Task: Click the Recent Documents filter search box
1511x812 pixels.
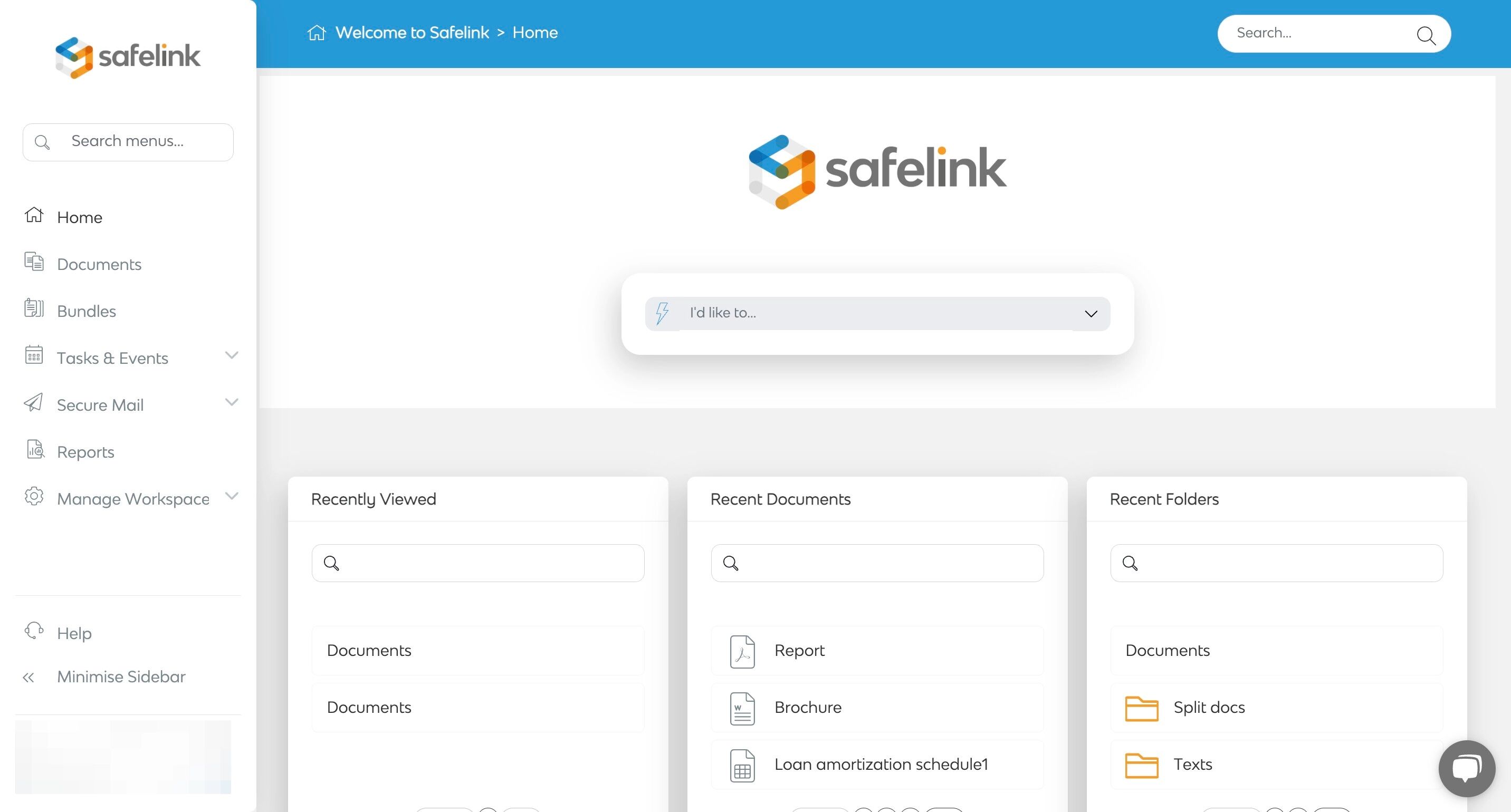Action: click(877, 563)
